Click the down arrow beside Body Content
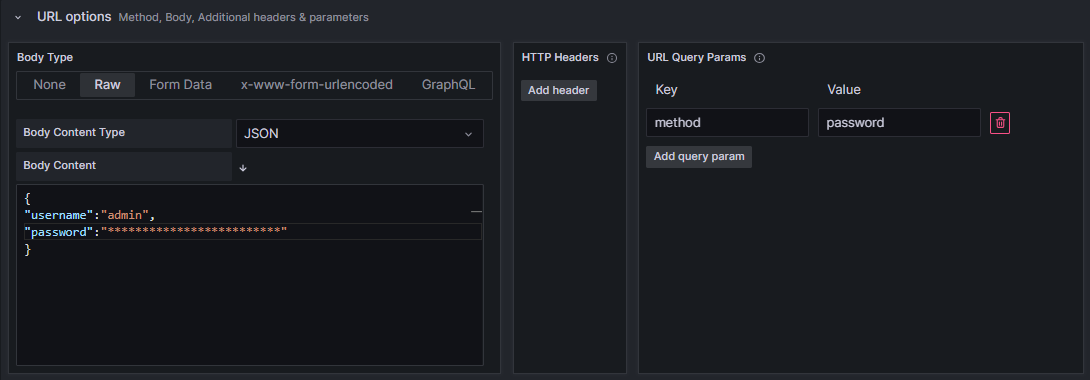Image resolution: width=1090 pixels, height=380 pixels. tap(243, 168)
